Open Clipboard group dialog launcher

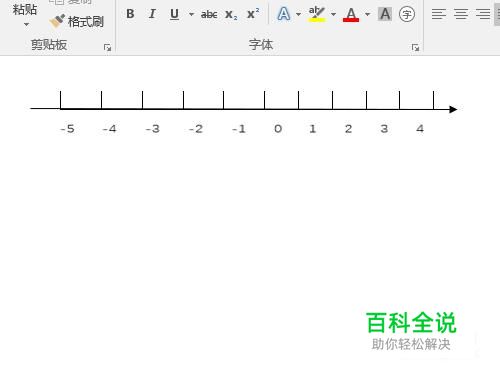pyautogui.click(x=107, y=47)
